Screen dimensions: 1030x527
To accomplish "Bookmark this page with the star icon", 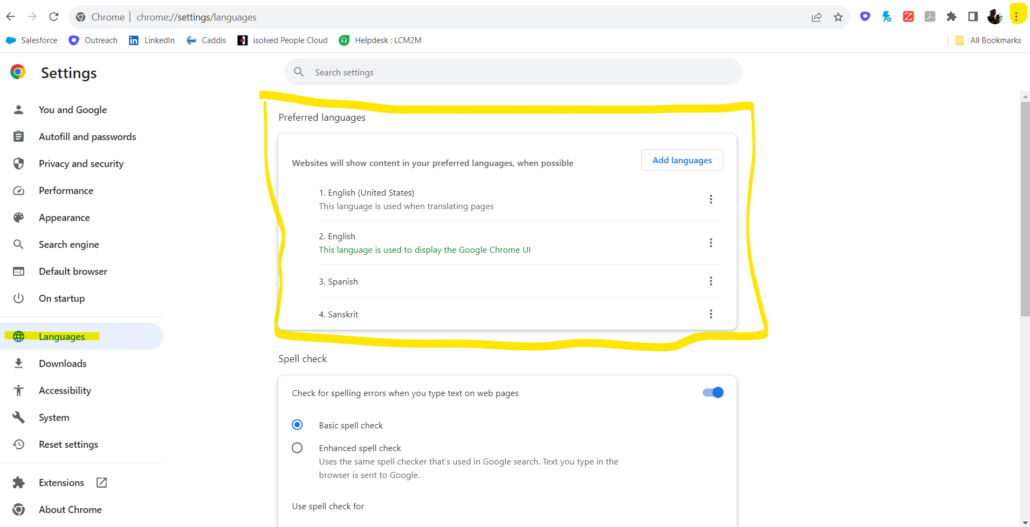I will click(838, 17).
